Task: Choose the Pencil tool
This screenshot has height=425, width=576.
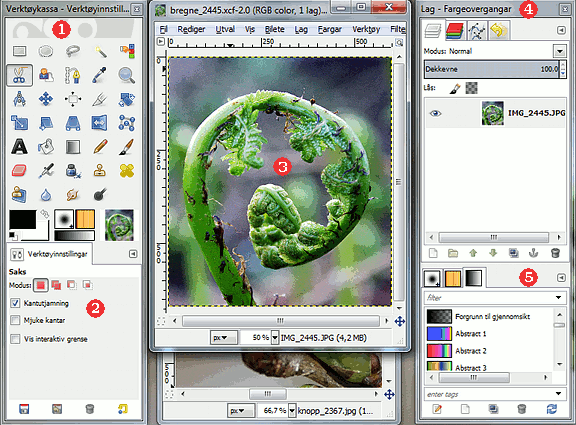Action: coord(100,147)
